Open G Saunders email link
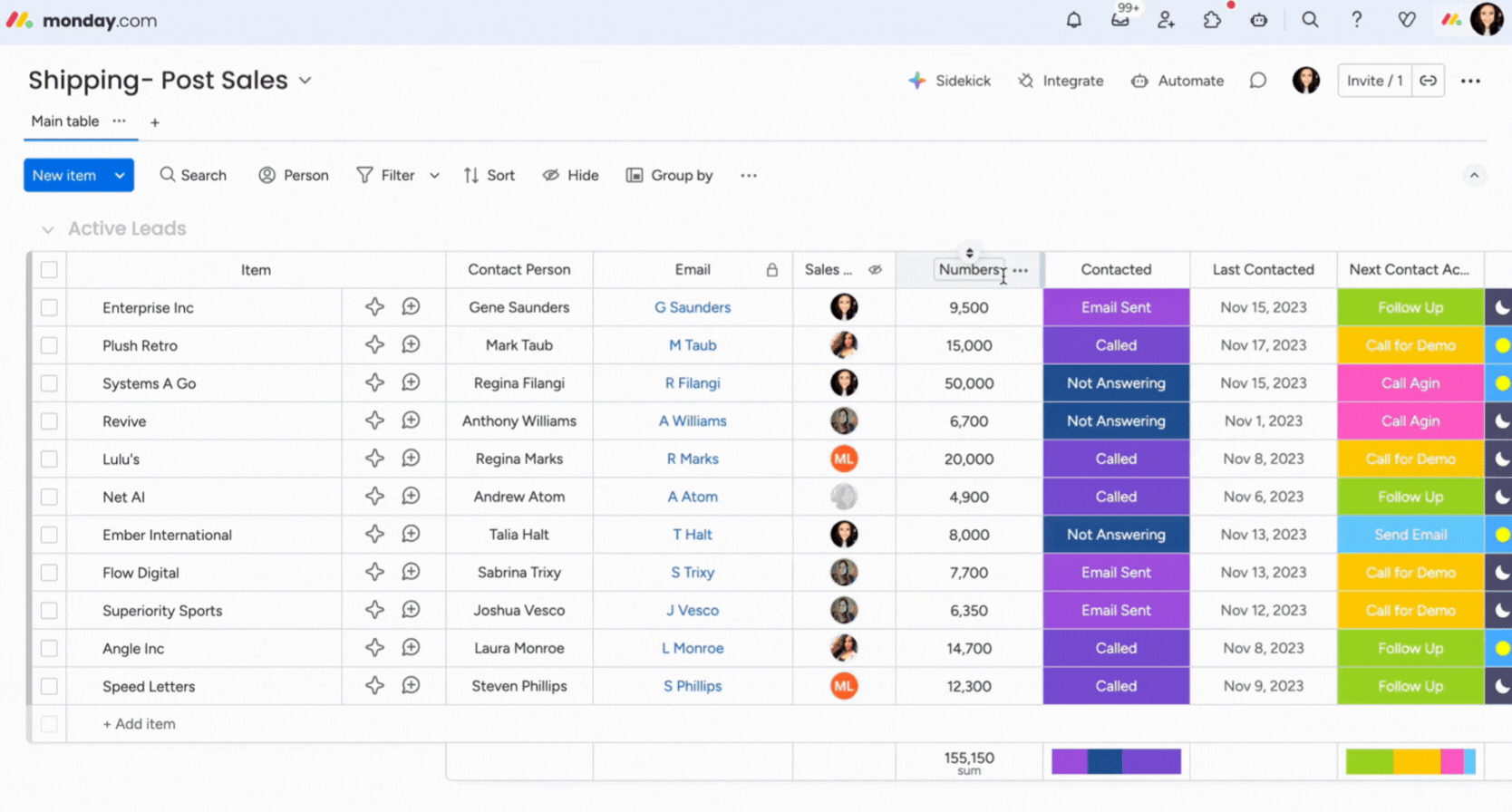The image size is (1512, 812). 692,307
